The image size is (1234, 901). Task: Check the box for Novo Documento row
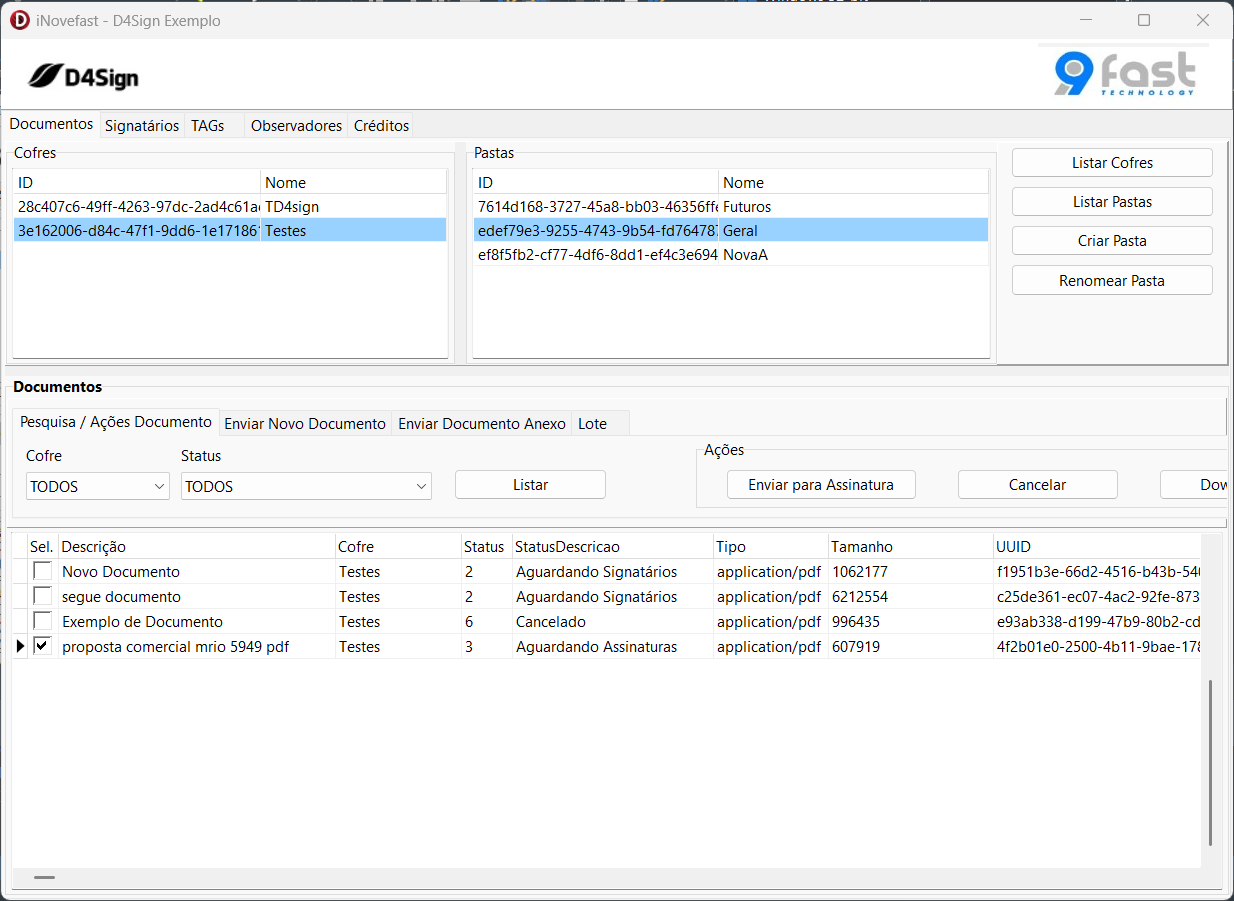(x=42, y=571)
